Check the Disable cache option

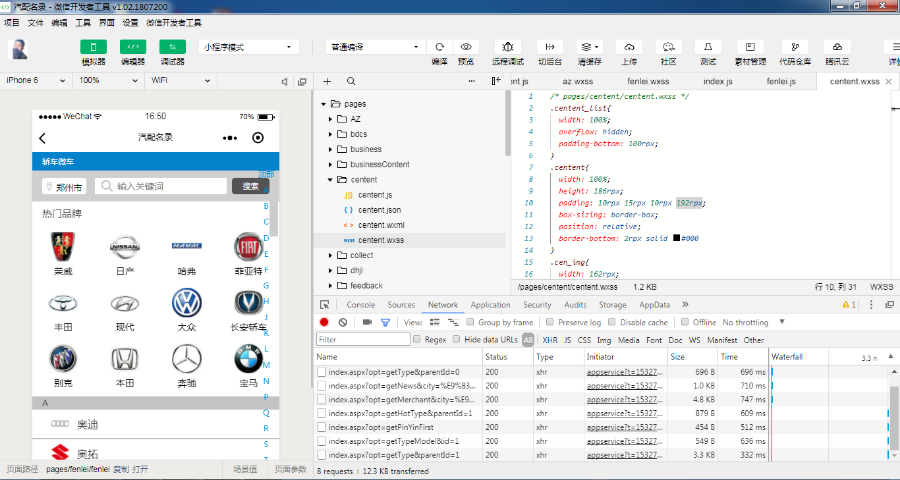coord(612,322)
